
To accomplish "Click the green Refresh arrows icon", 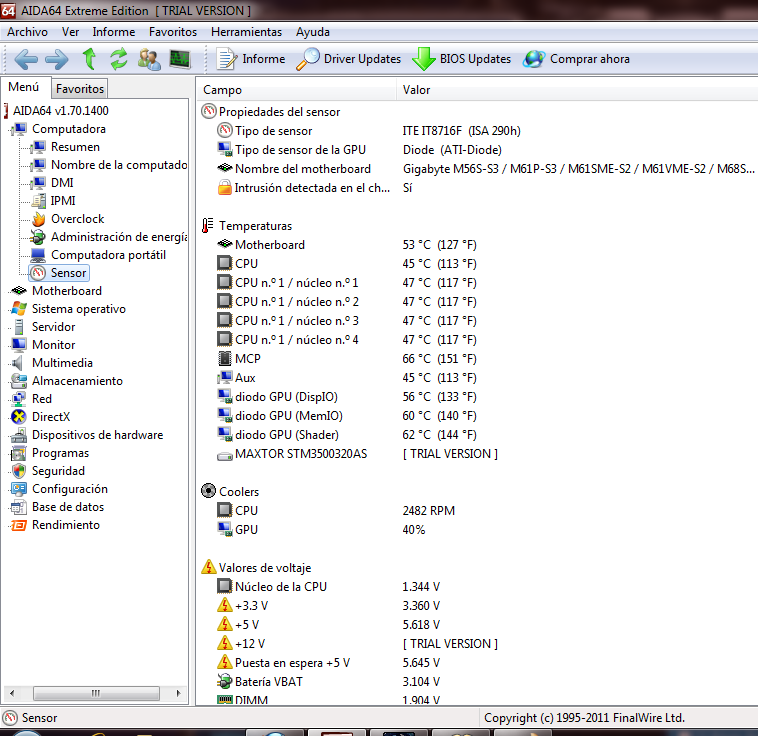I will (118, 59).
